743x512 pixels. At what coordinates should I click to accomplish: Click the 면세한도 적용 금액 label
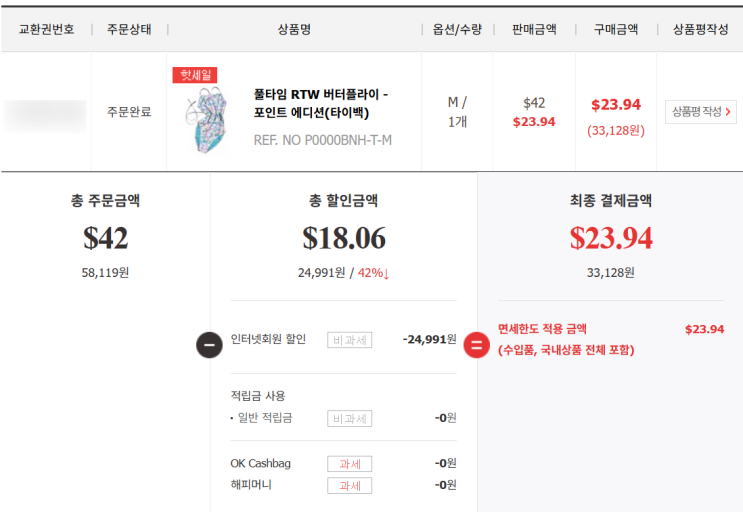(x=542, y=329)
